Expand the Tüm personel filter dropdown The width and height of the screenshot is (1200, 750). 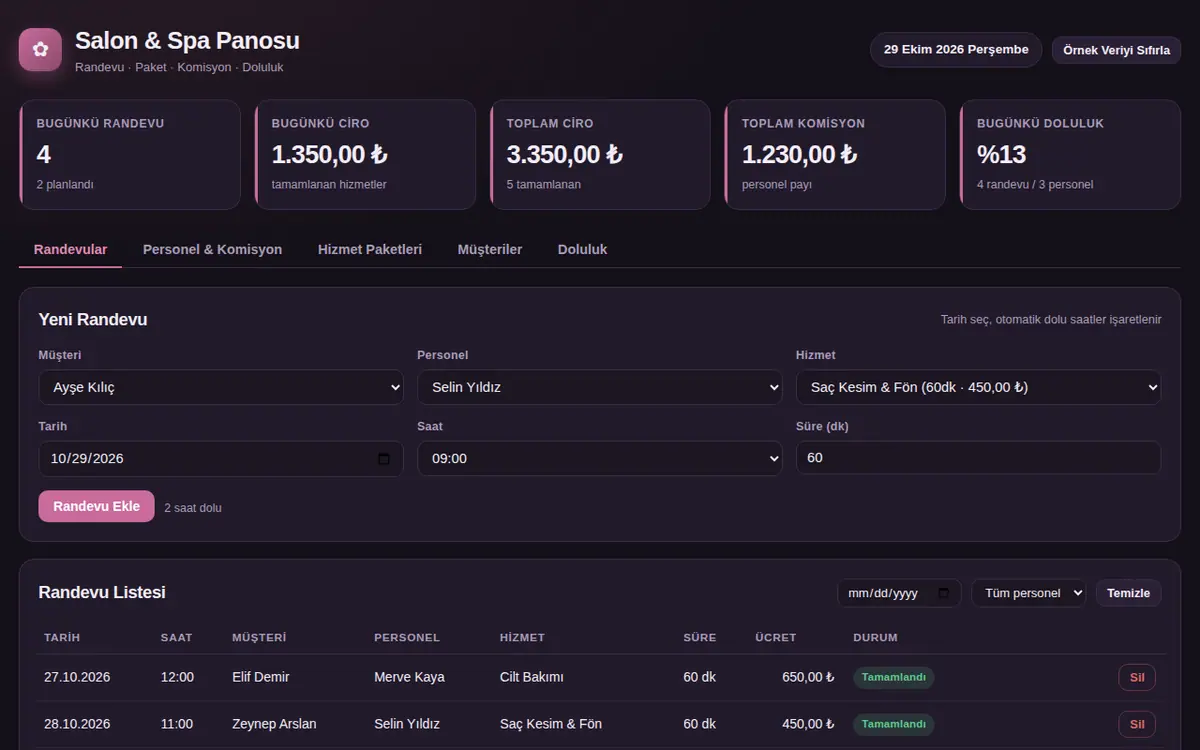pyautogui.click(x=1029, y=593)
